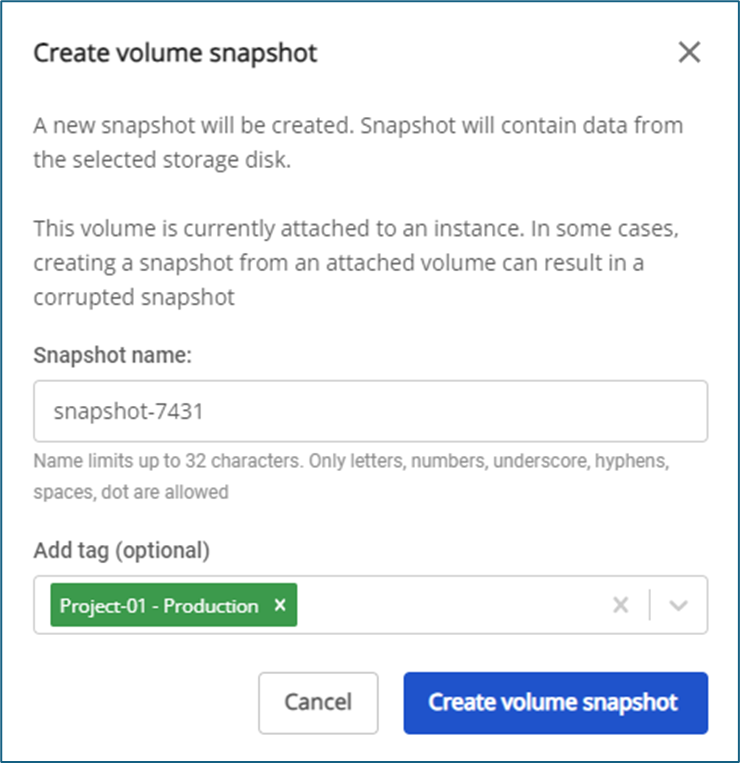Image resolution: width=740 pixels, height=763 pixels.
Task: Click the vertical separator in tag field
Action: (650, 605)
